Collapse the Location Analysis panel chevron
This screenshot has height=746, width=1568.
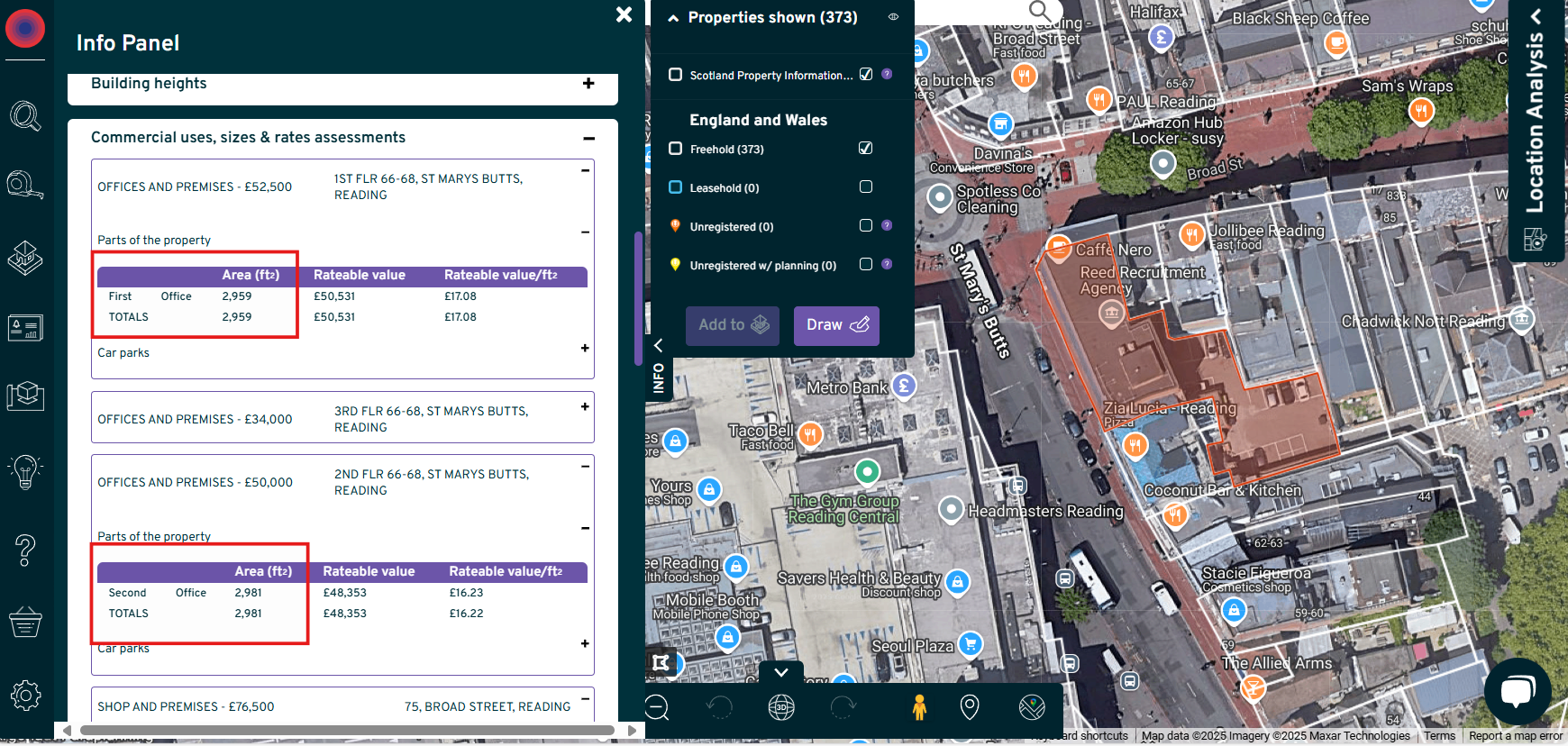point(1536,15)
